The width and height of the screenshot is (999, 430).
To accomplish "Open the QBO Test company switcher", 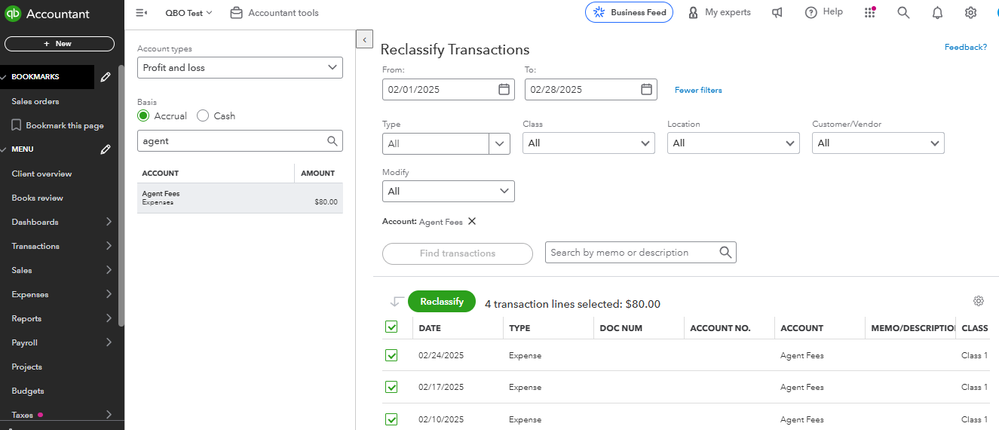I will (x=189, y=13).
